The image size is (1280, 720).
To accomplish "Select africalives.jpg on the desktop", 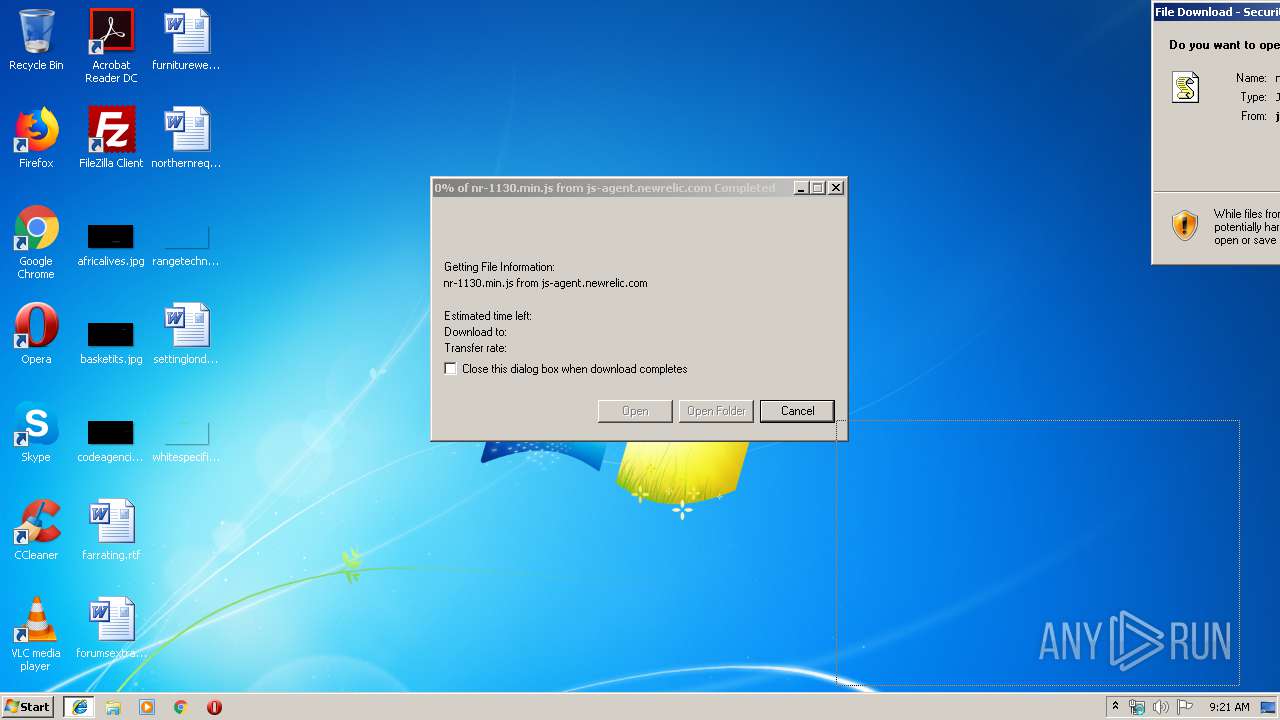I will tap(111, 245).
